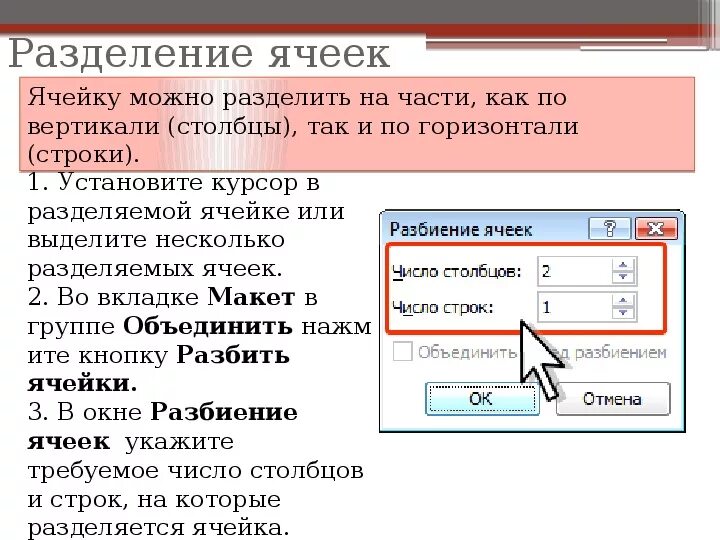
Task: Decrease the Число столбцов value with down arrow
Action: click(623, 277)
